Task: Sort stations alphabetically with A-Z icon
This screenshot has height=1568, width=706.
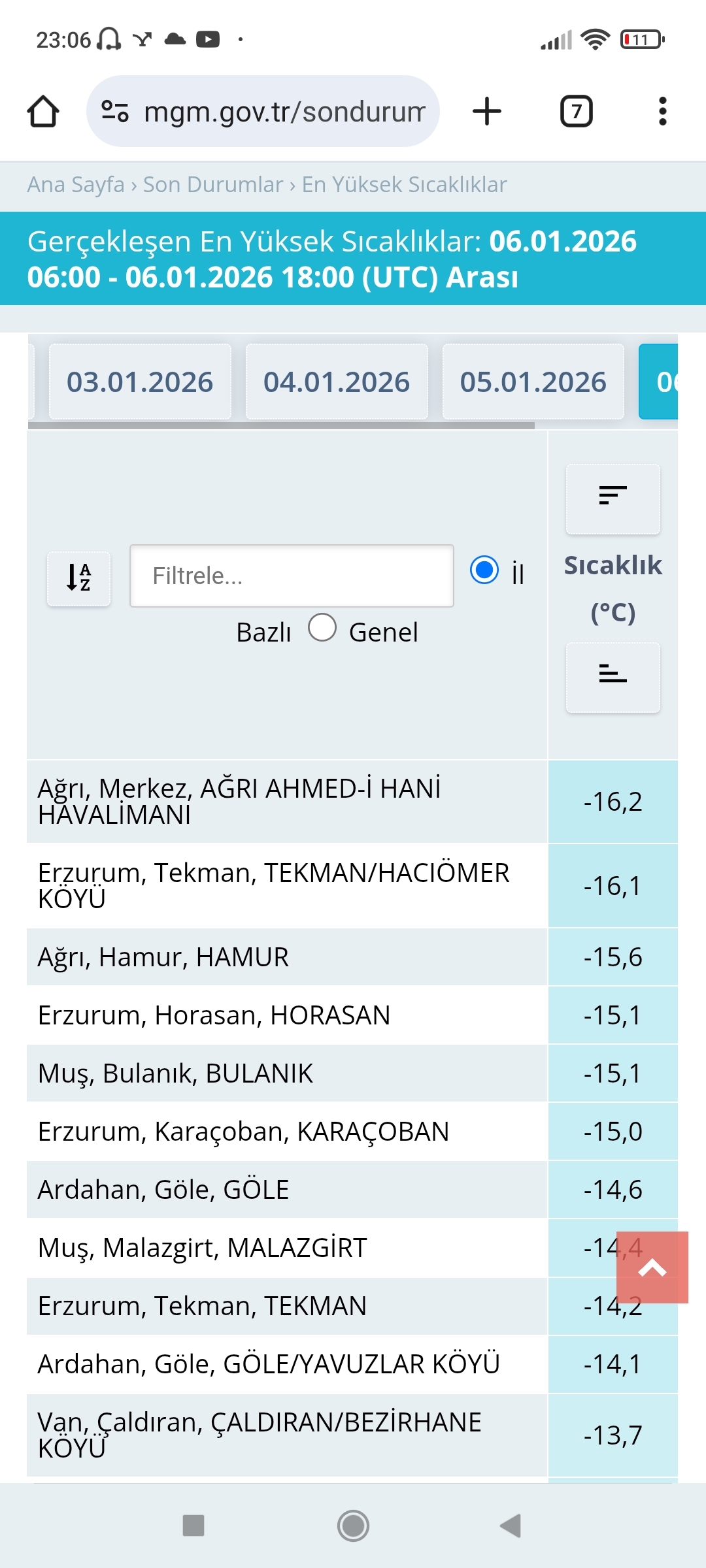Action: click(x=79, y=578)
